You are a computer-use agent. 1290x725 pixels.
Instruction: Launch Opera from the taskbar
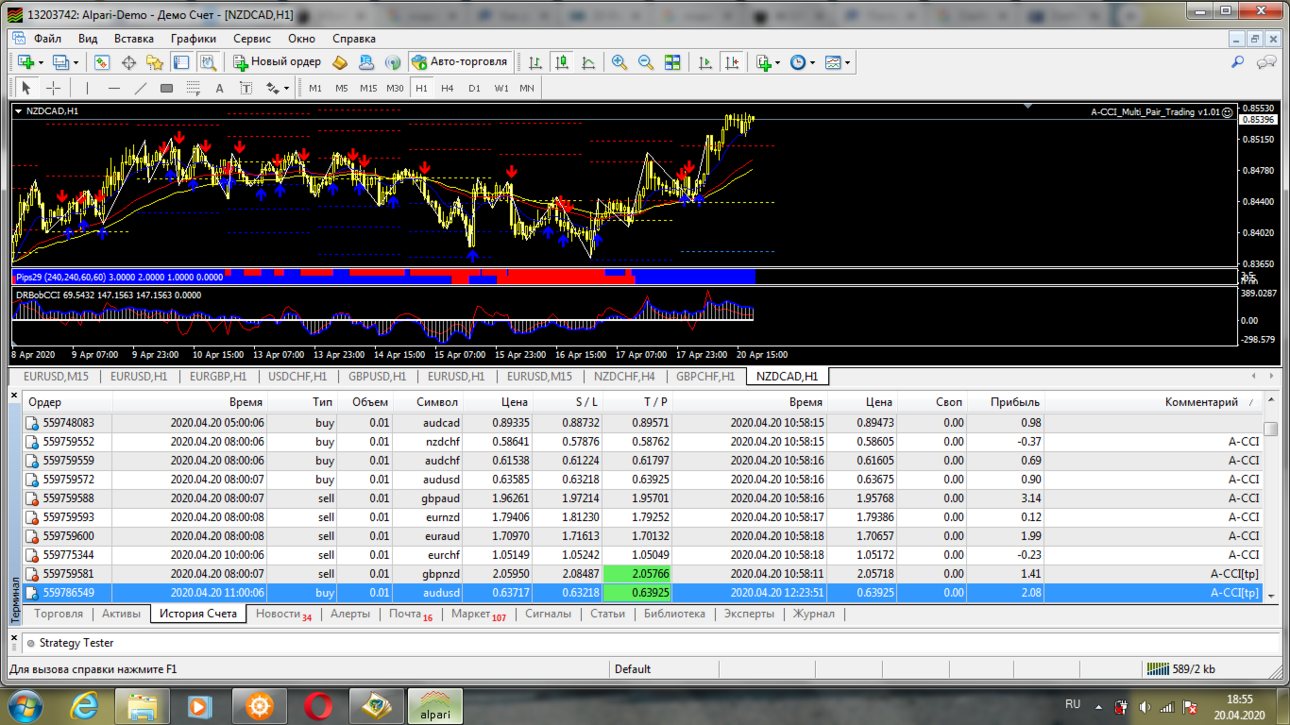click(x=318, y=706)
